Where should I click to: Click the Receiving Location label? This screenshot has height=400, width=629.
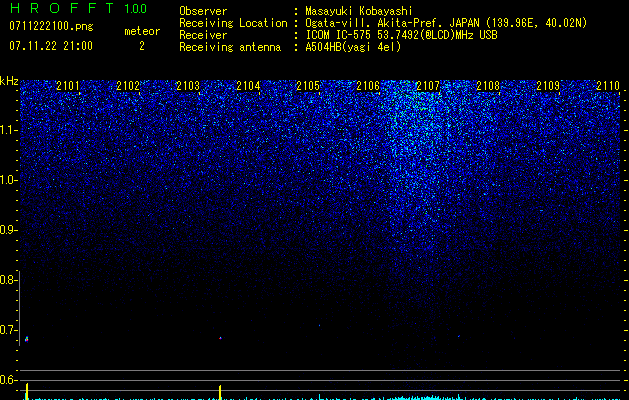233,23
